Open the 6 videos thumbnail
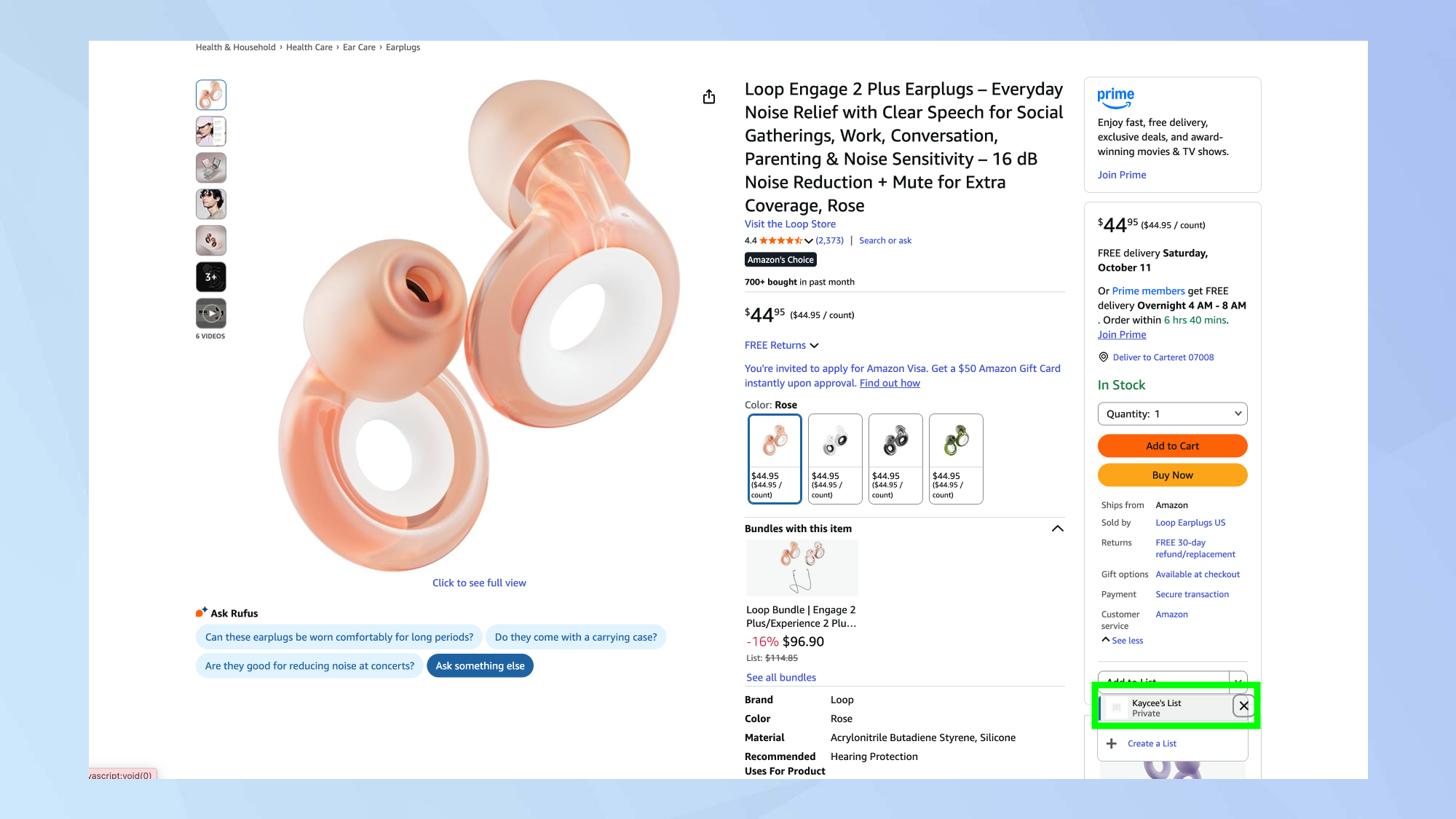Viewport: 1456px width, 819px height. pos(210,314)
